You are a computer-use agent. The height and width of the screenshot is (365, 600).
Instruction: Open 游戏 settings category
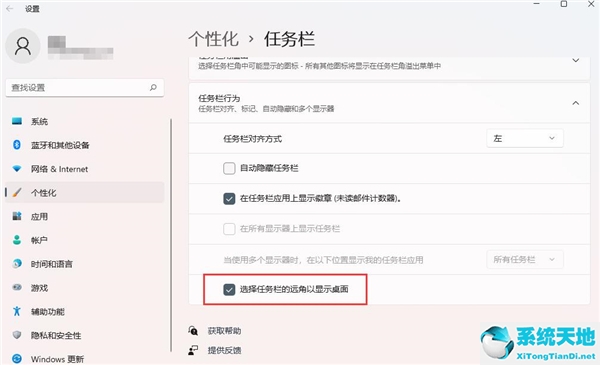click(85, 287)
